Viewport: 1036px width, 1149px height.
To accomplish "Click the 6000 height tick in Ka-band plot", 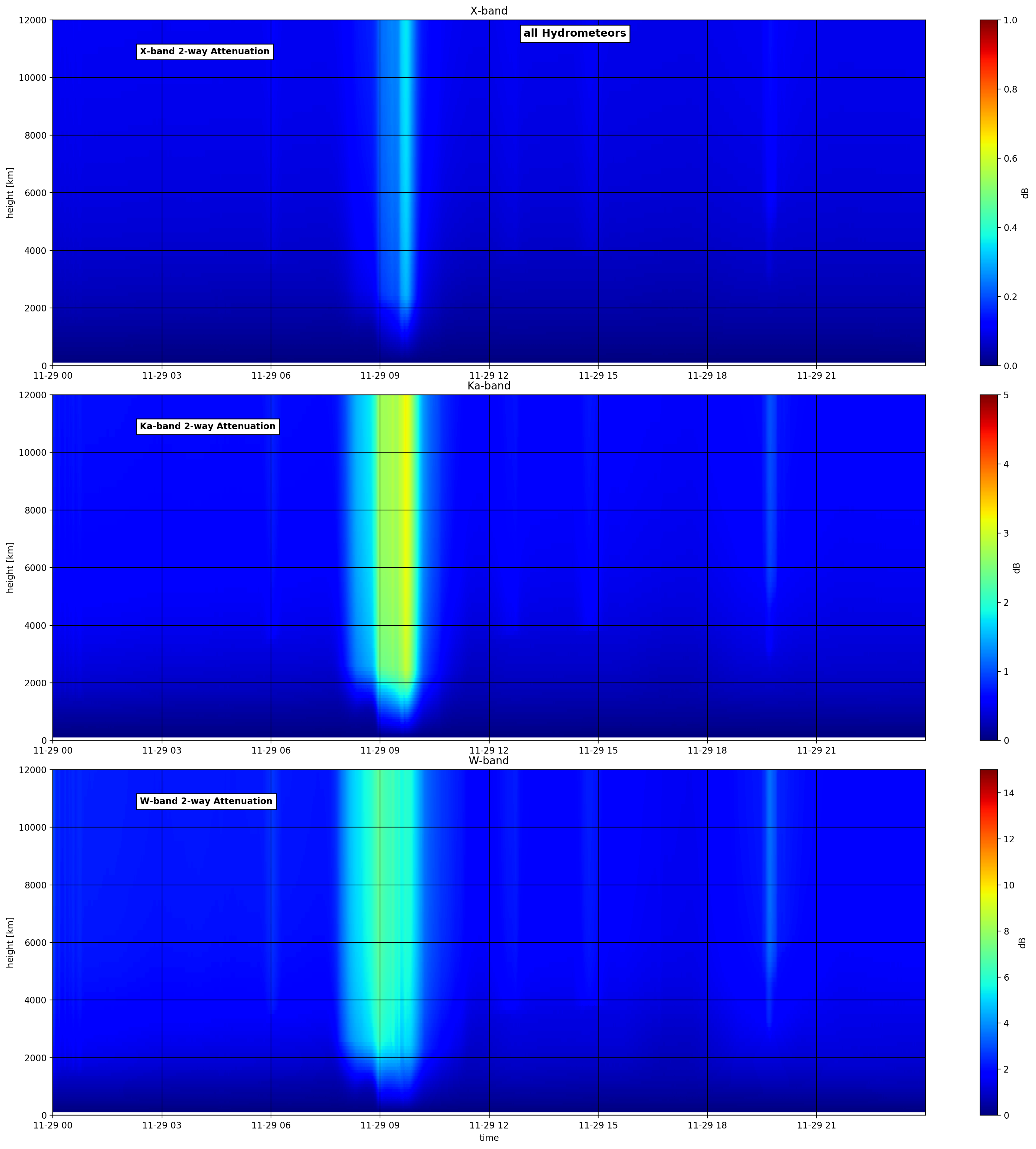I will click(32, 567).
